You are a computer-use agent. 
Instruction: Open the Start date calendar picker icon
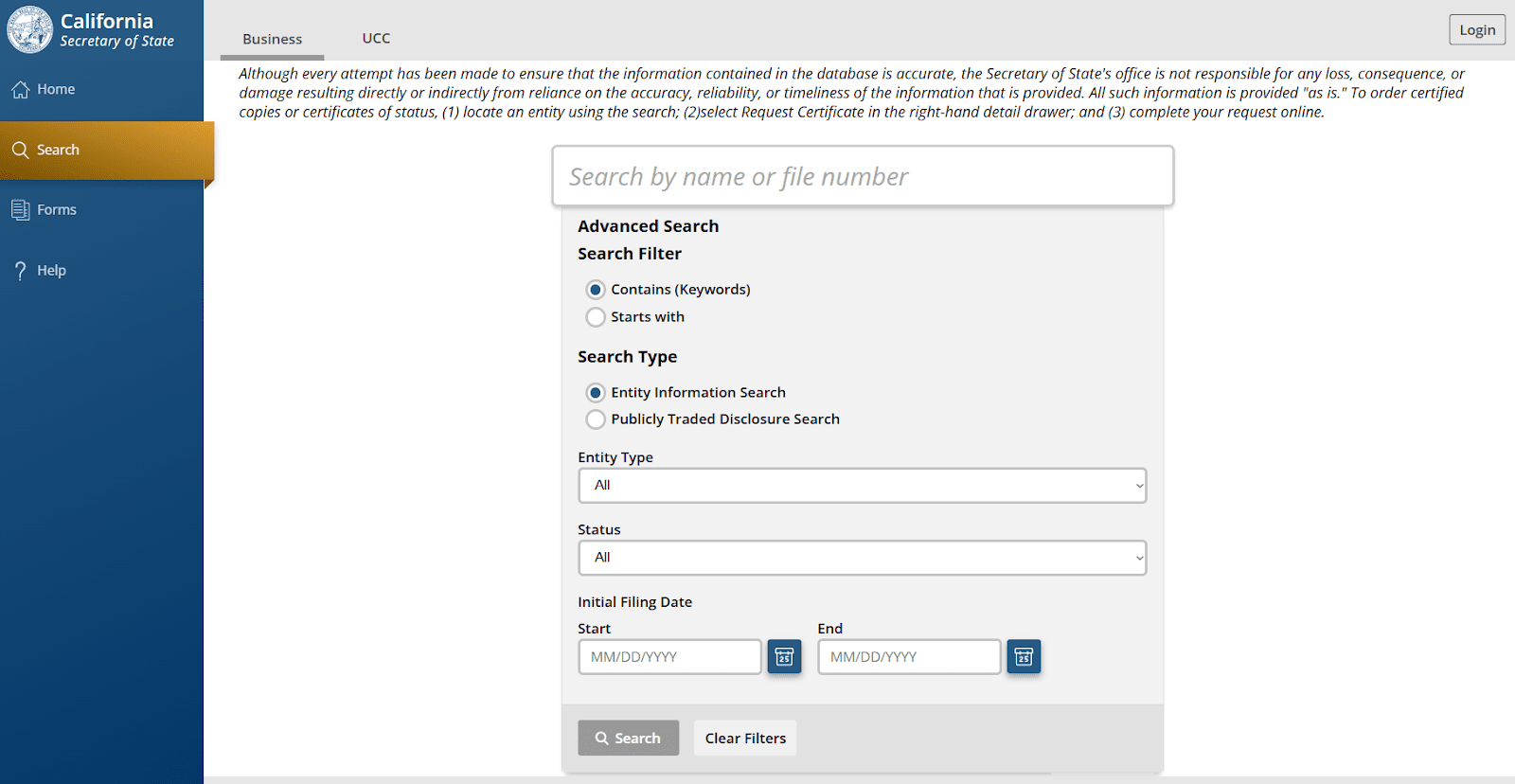(x=784, y=657)
